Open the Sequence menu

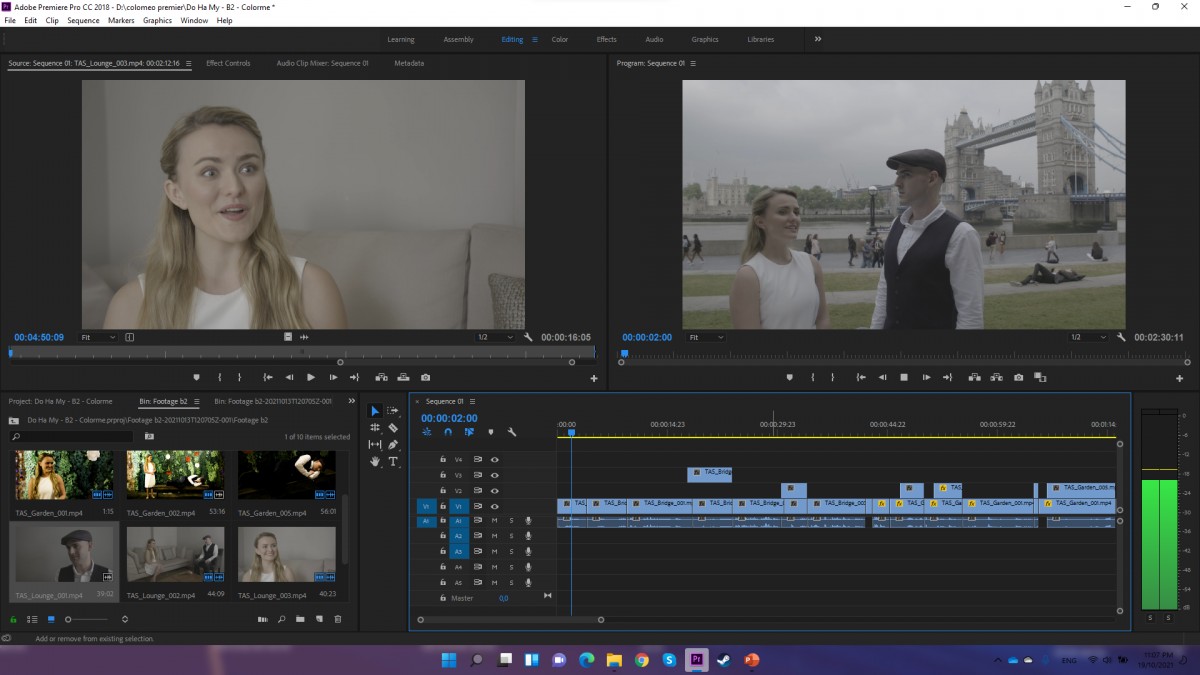click(83, 20)
